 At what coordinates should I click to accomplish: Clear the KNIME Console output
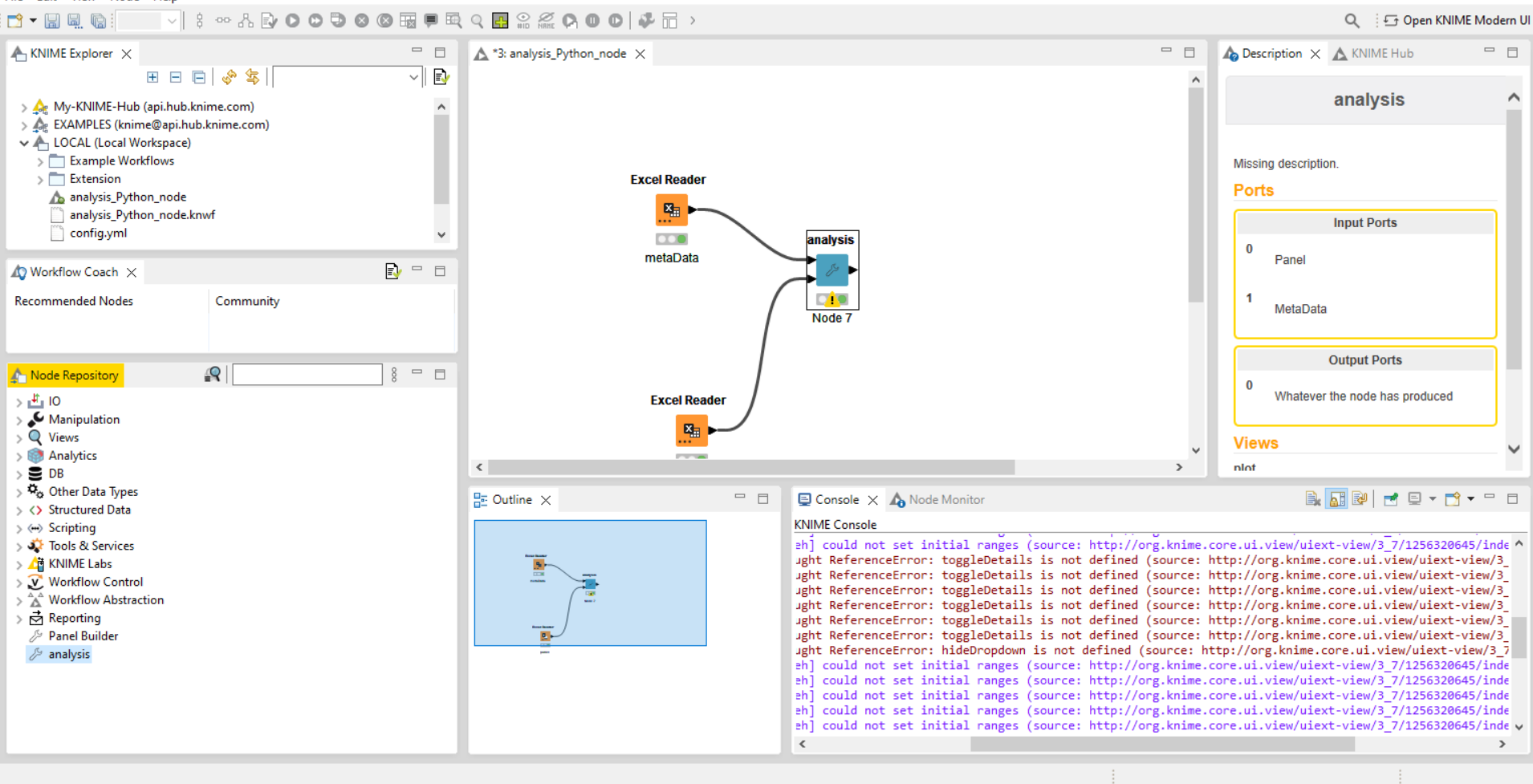[1313, 498]
